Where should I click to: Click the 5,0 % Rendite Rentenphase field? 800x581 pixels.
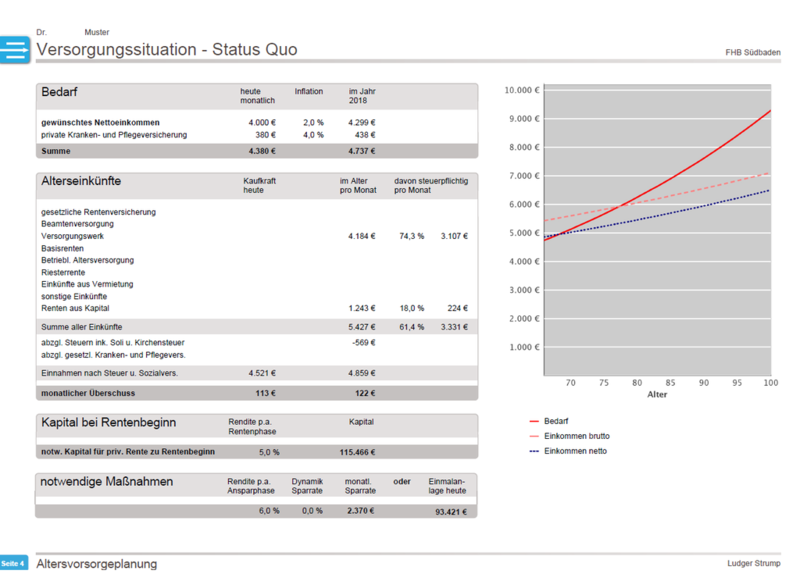coord(268,452)
